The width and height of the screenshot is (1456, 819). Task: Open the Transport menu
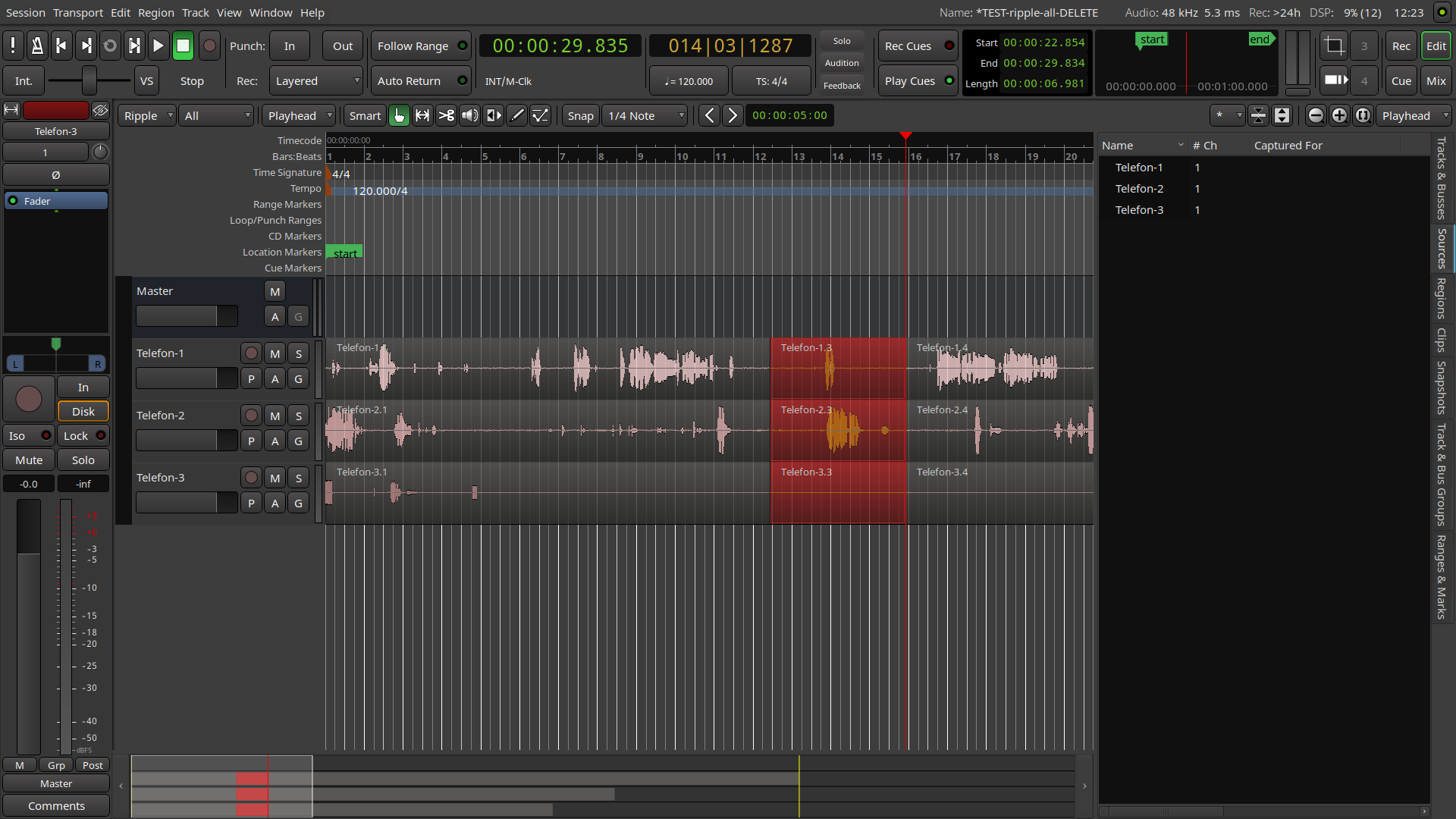click(77, 12)
